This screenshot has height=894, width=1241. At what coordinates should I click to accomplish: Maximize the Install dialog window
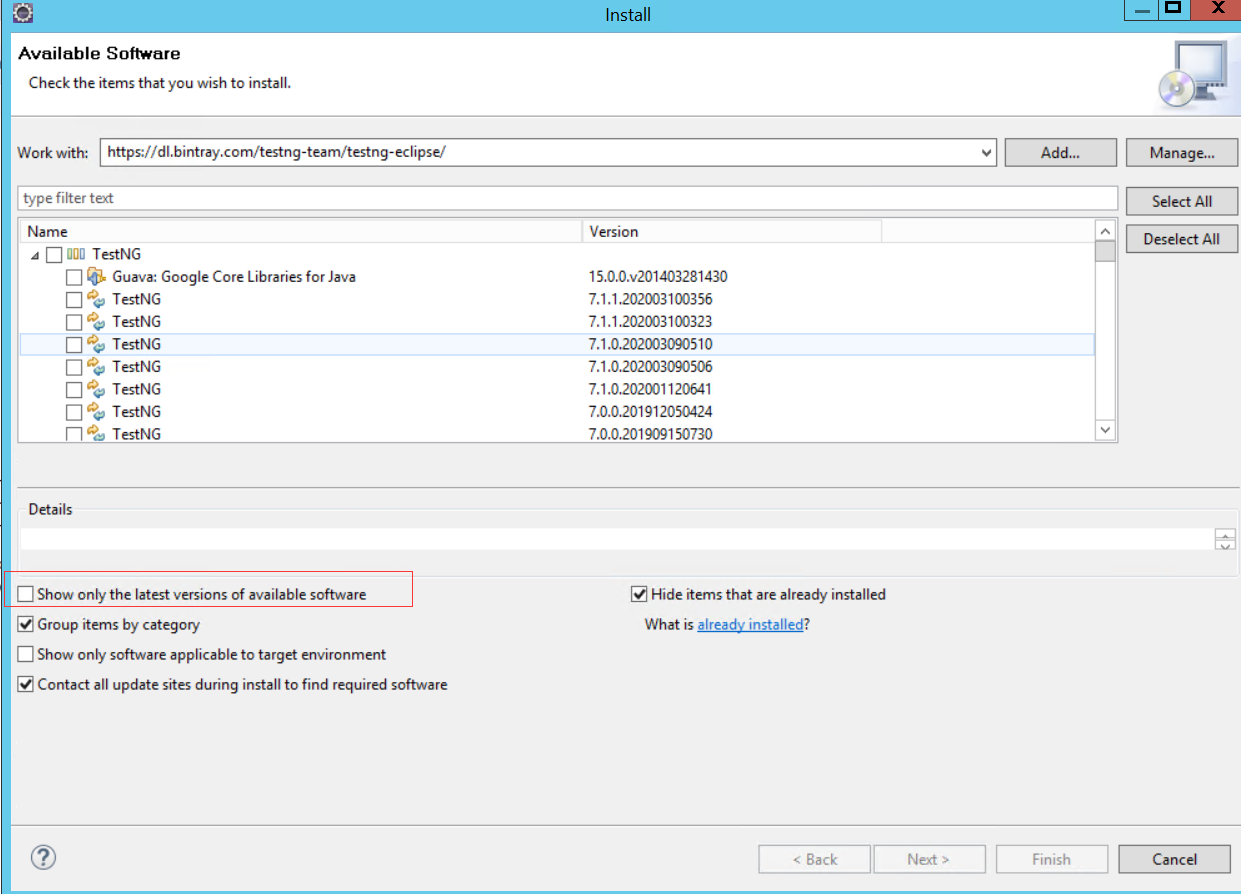[1174, 8]
